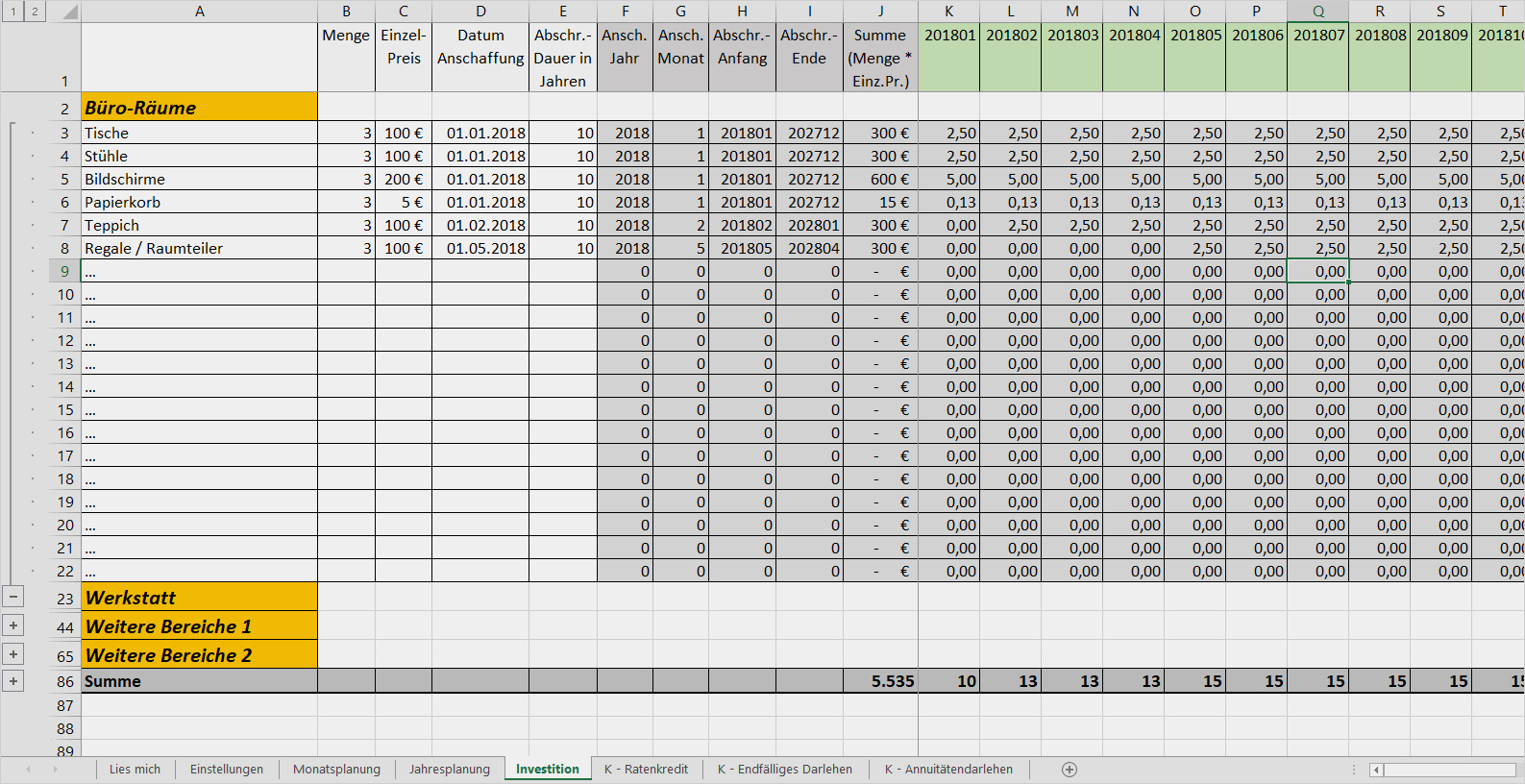Click the horizontal scrollbar track
This screenshot has width=1525, height=784.
point(1451,770)
